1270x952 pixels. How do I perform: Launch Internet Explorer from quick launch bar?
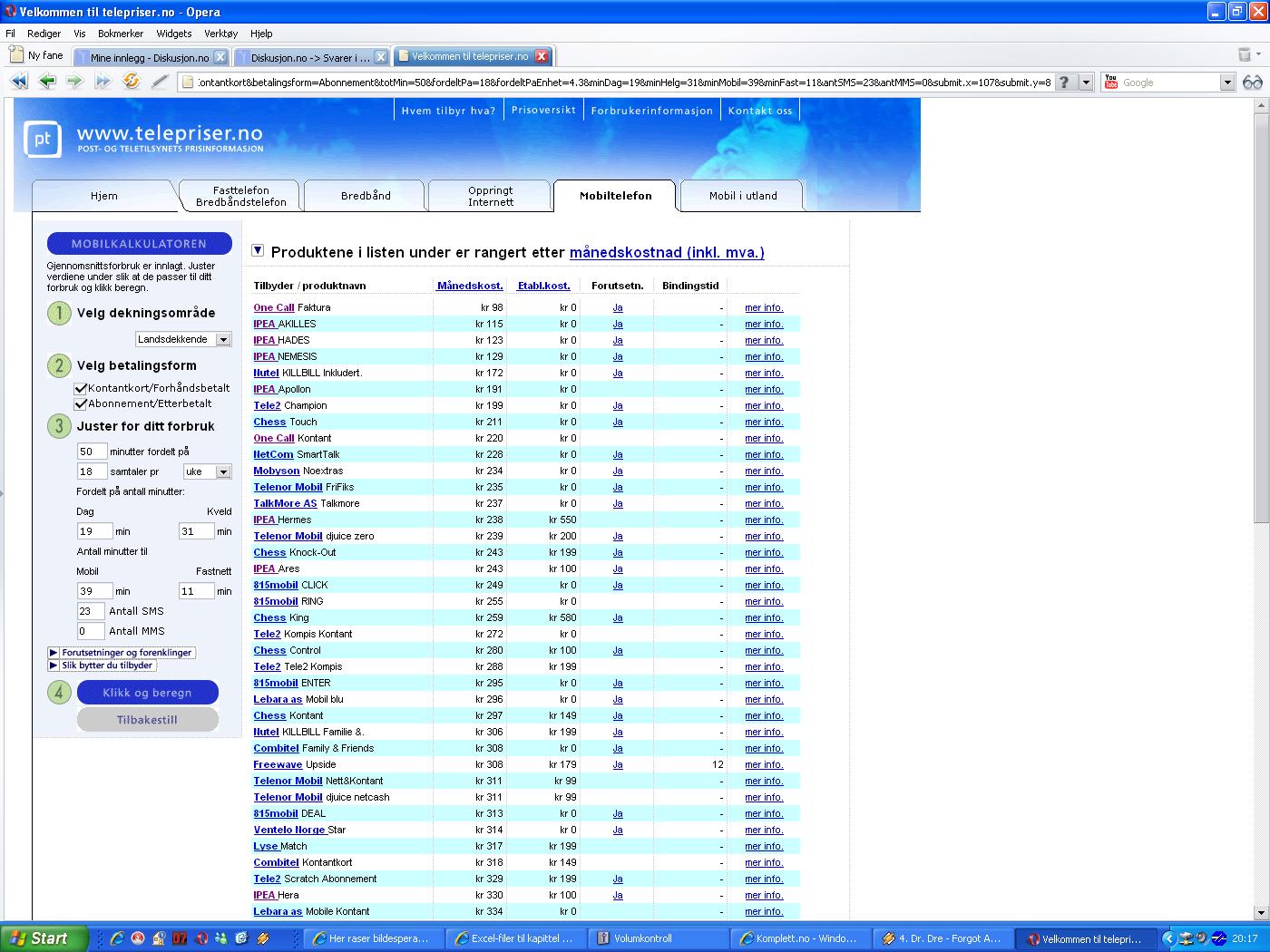[117, 938]
